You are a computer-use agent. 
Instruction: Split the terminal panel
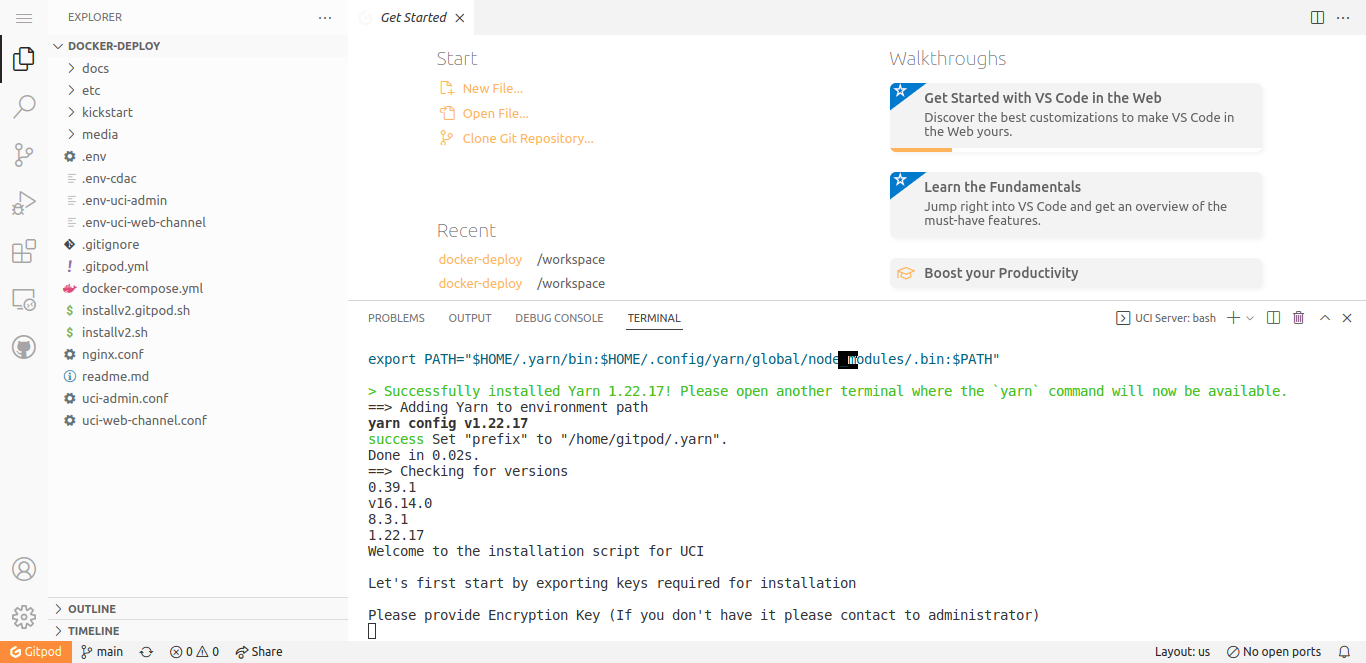(1273, 318)
